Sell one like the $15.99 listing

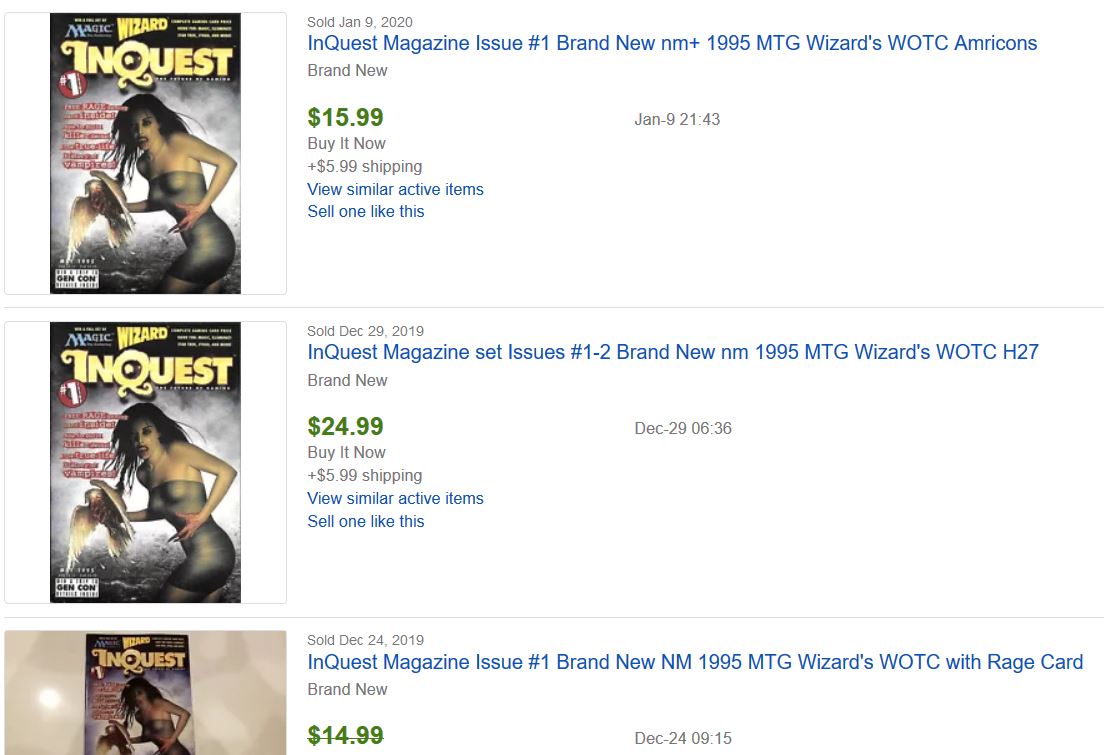[x=366, y=211]
